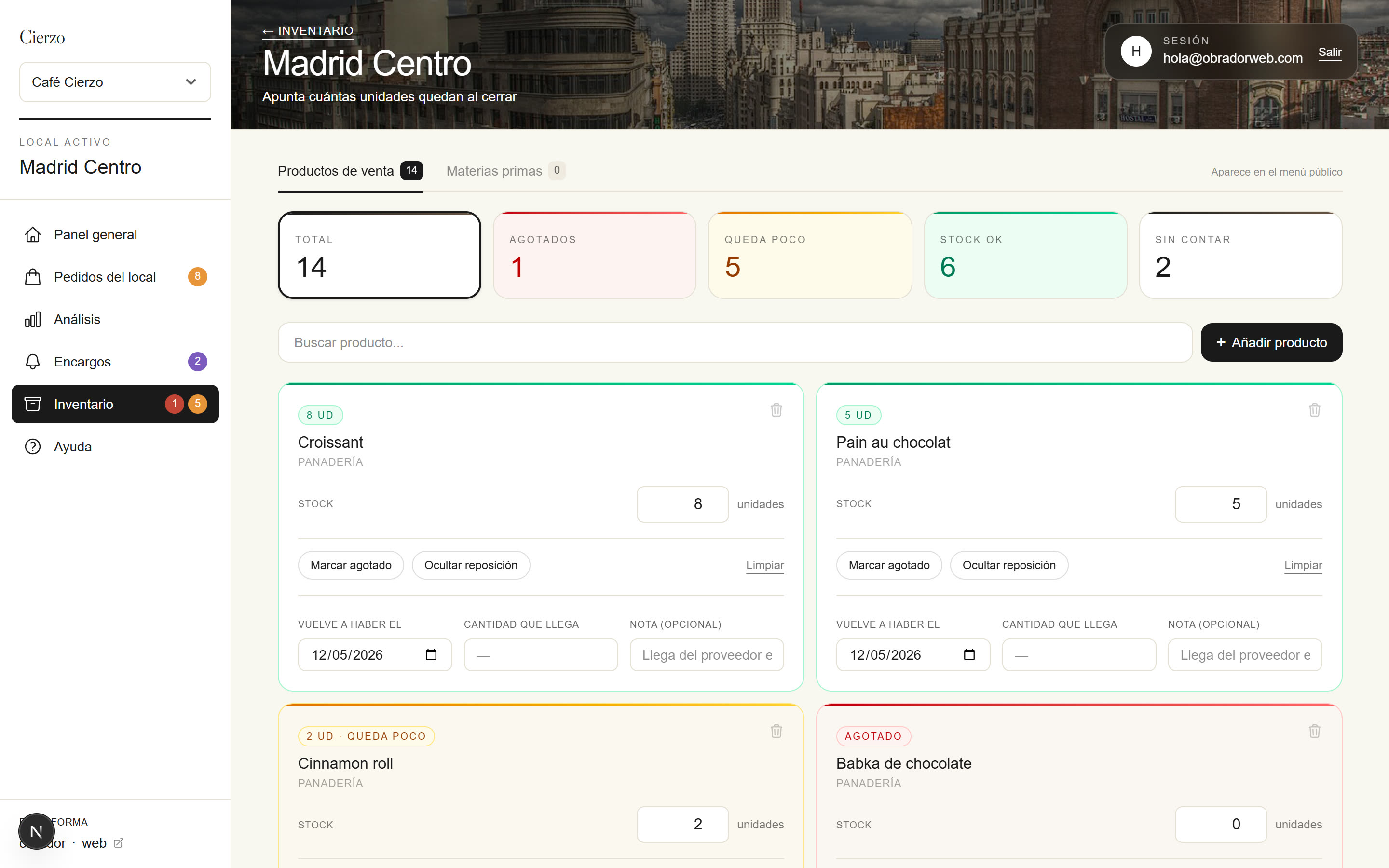The height and width of the screenshot is (868, 1389).
Task: Delete Cinnamon roll with its trash icon
Action: [x=776, y=731]
